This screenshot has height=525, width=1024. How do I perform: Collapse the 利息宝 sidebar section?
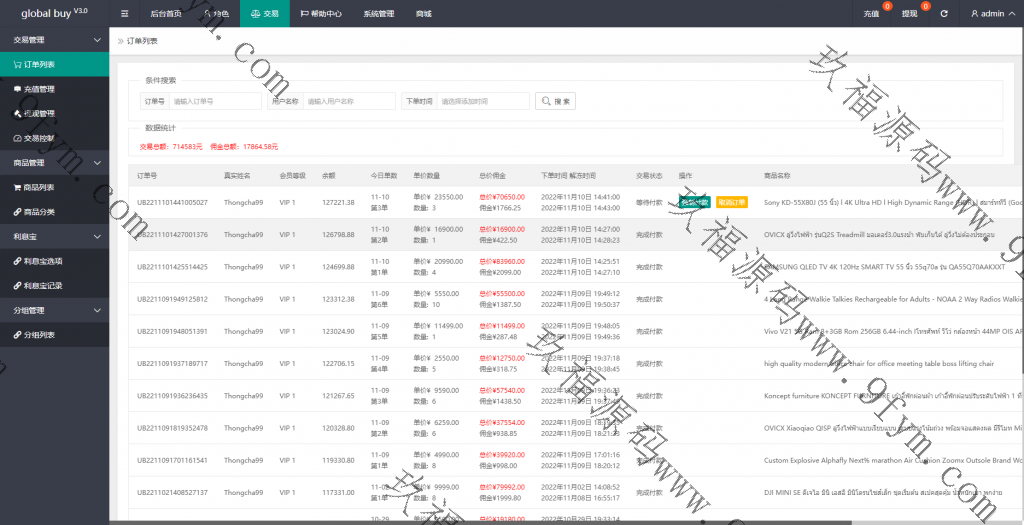pos(97,236)
